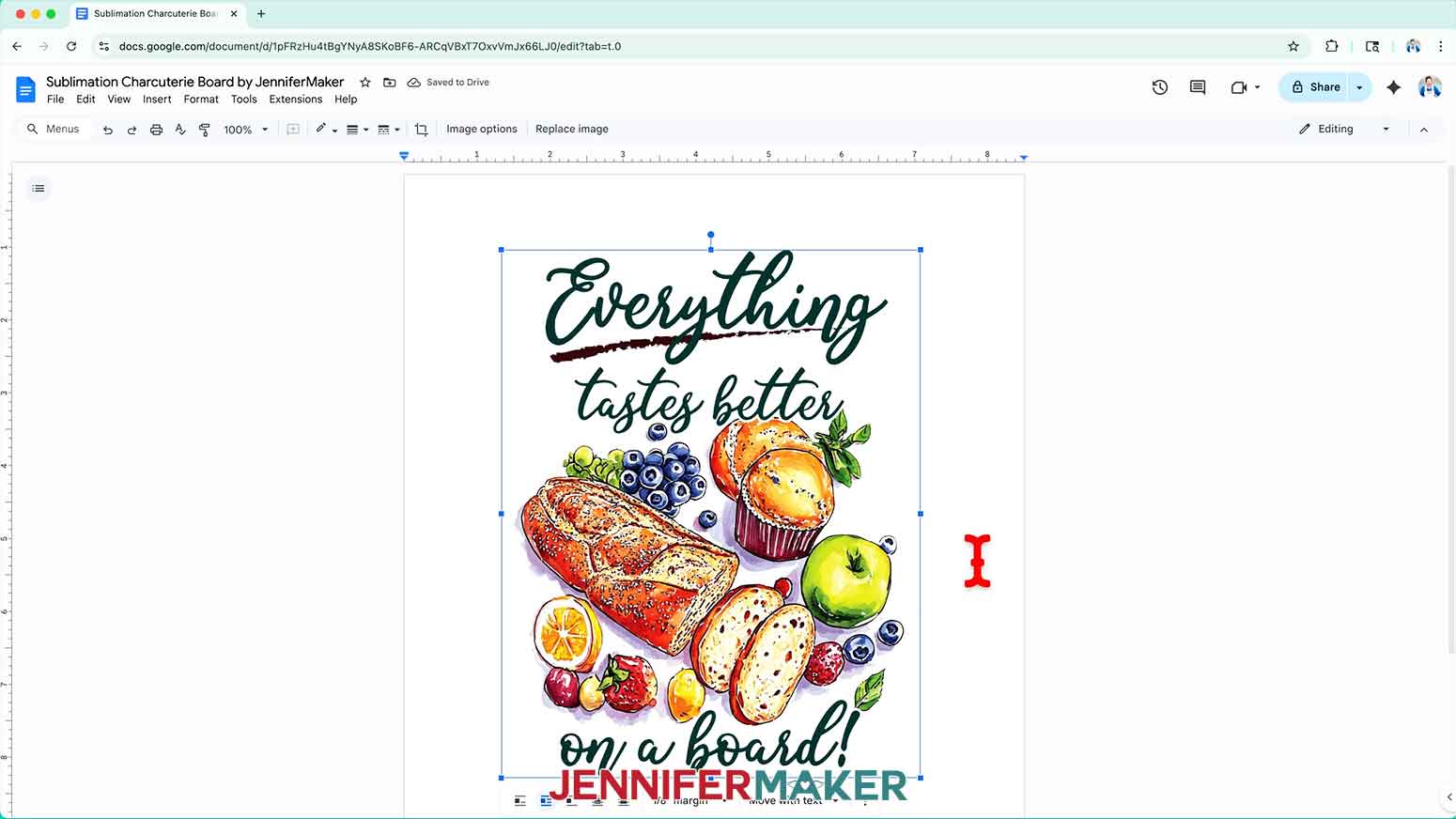Show the document outline list icon

coord(39,189)
